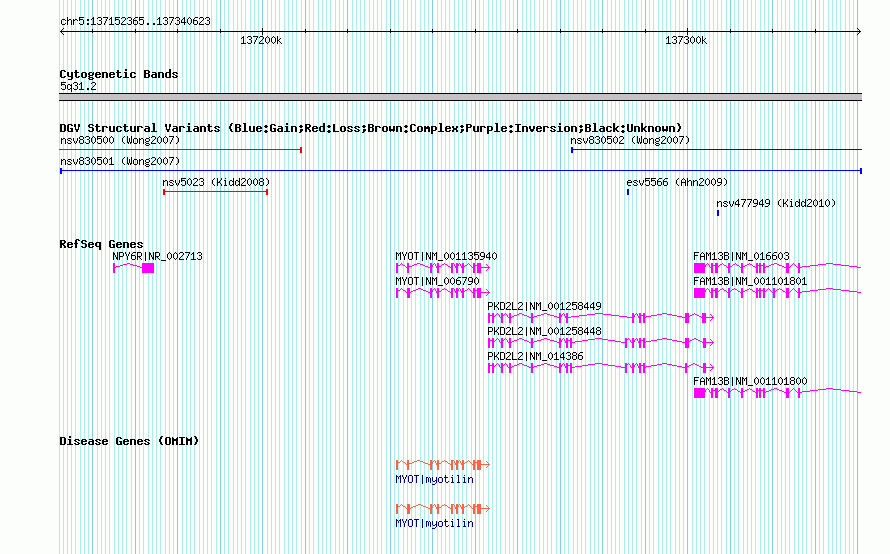Click the FAM13B|NM_016603 transcript label
This screenshot has width=890, height=554.
click(x=741, y=257)
